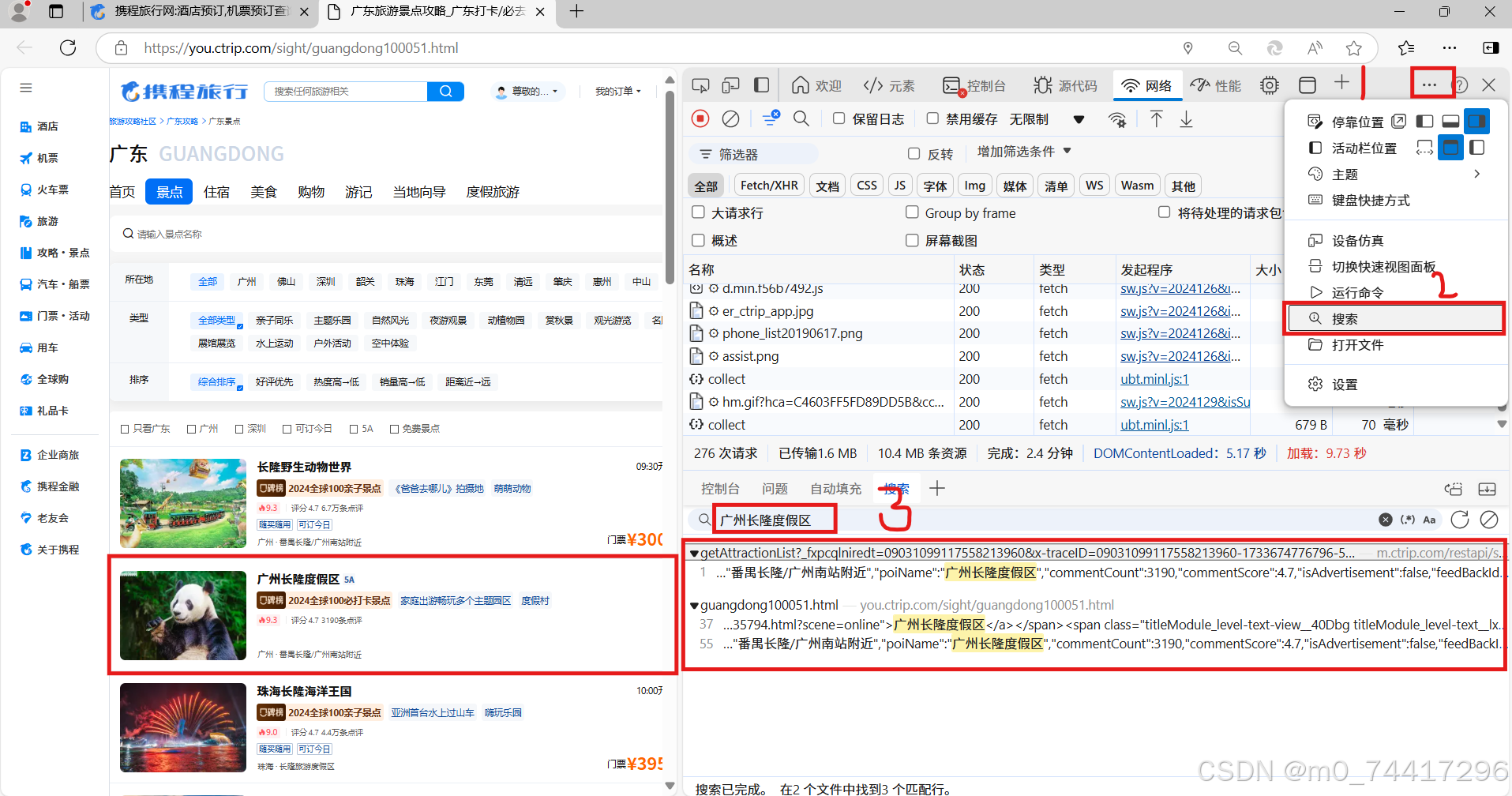This screenshot has width=1512, height=796.
Task: Filter requests by Fetch/XHR
Action: pos(769,186)
